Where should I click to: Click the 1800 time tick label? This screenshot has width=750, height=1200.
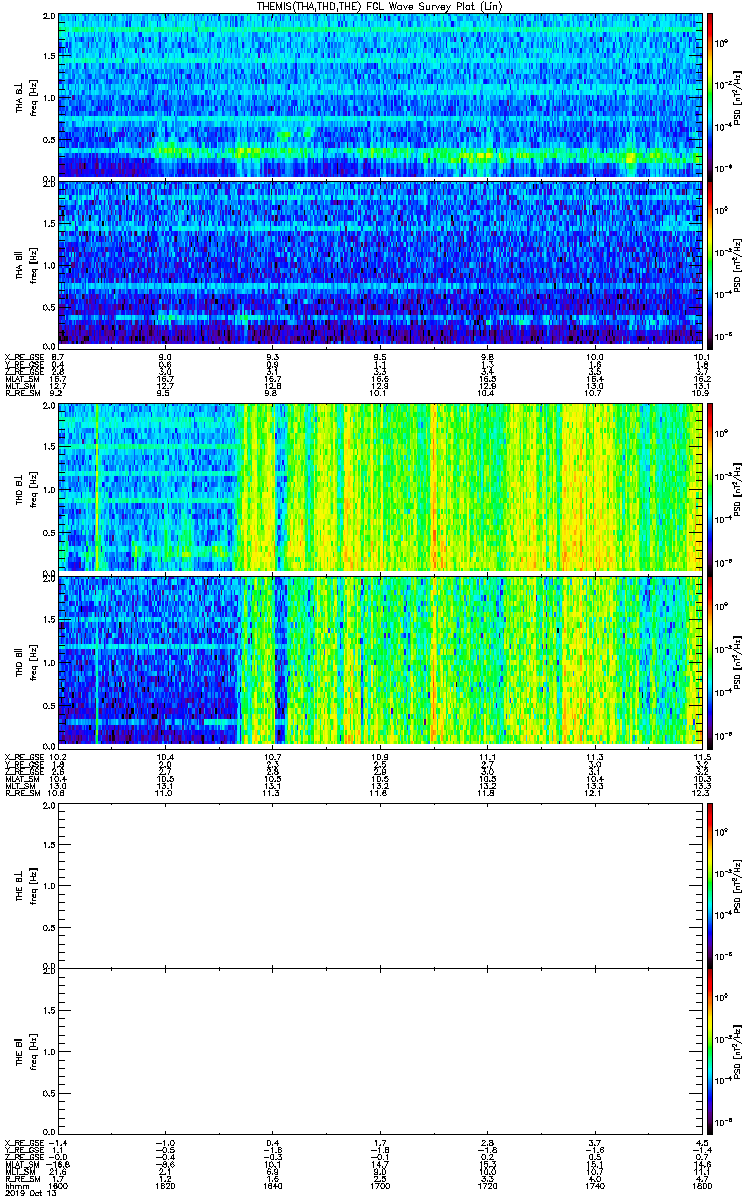click(x=700, y=1185)
